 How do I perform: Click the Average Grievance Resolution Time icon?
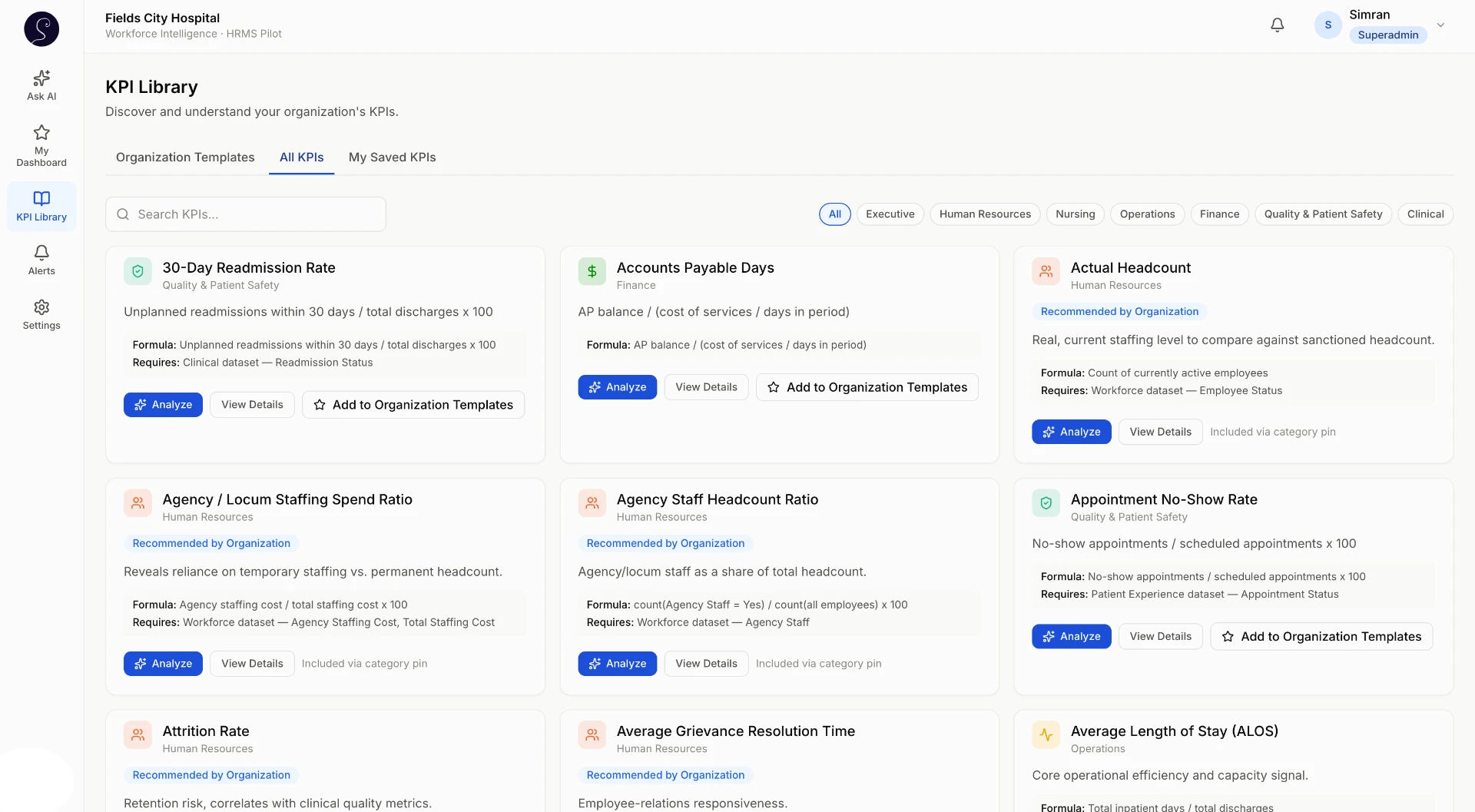(592, 735)
